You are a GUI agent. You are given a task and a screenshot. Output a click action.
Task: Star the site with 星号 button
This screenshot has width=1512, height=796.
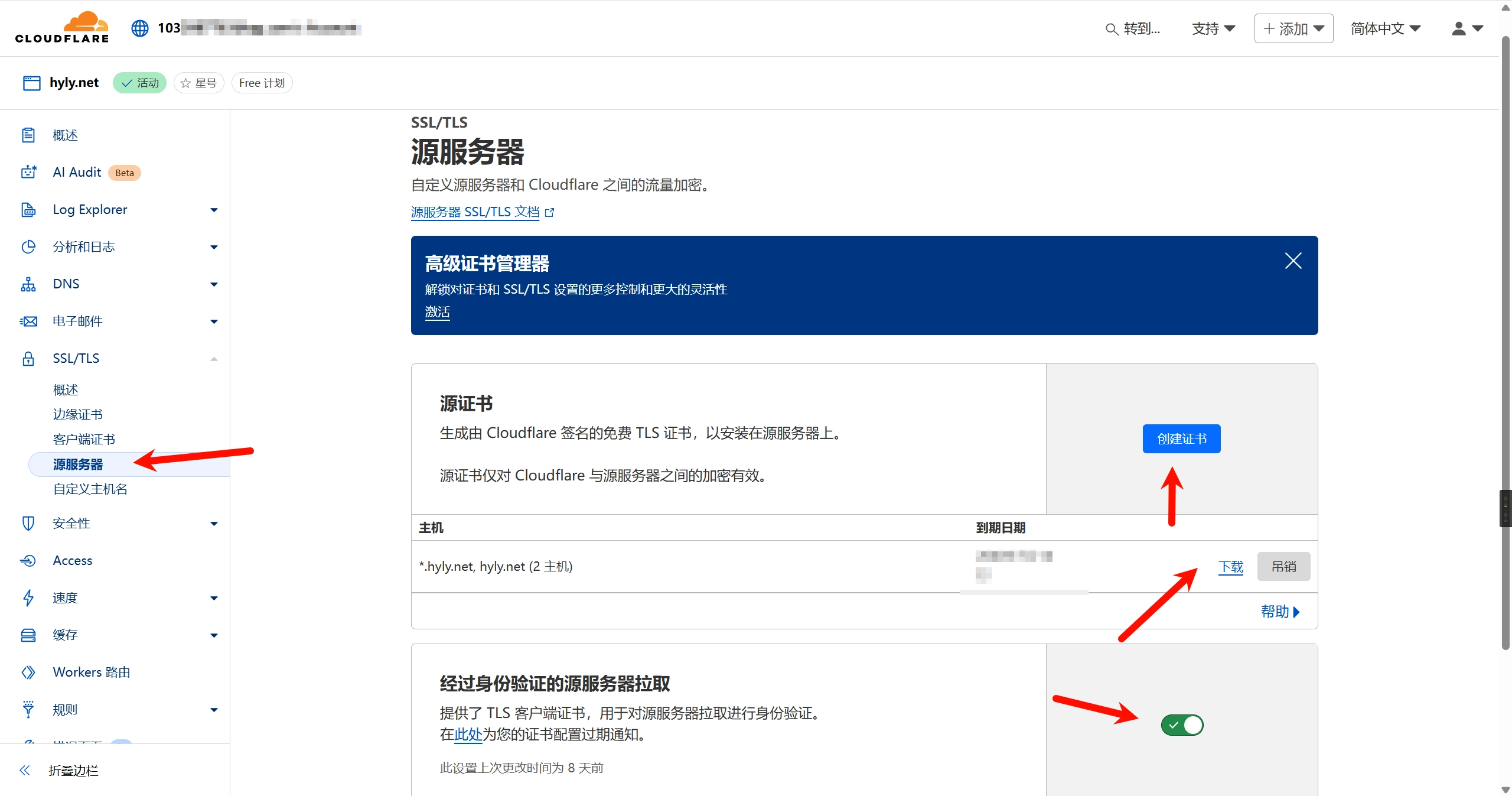199,83
